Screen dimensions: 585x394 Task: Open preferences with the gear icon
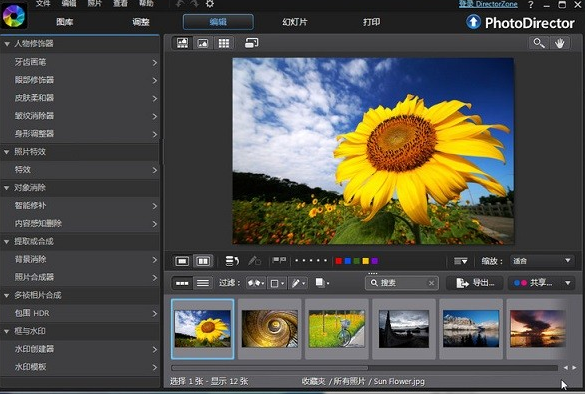[x=210, y=4]
